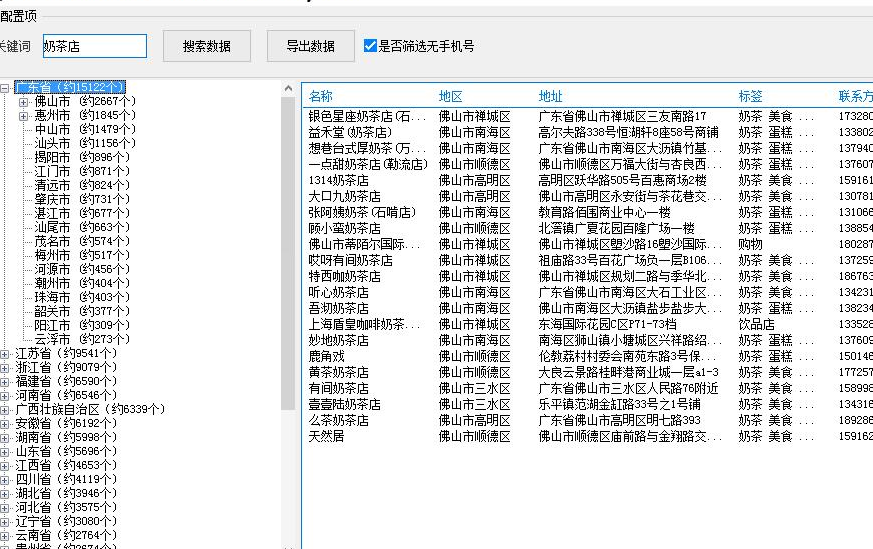Select 梅州市 (约517个) in the tree

pyautogui.click(x=82, y=255)
